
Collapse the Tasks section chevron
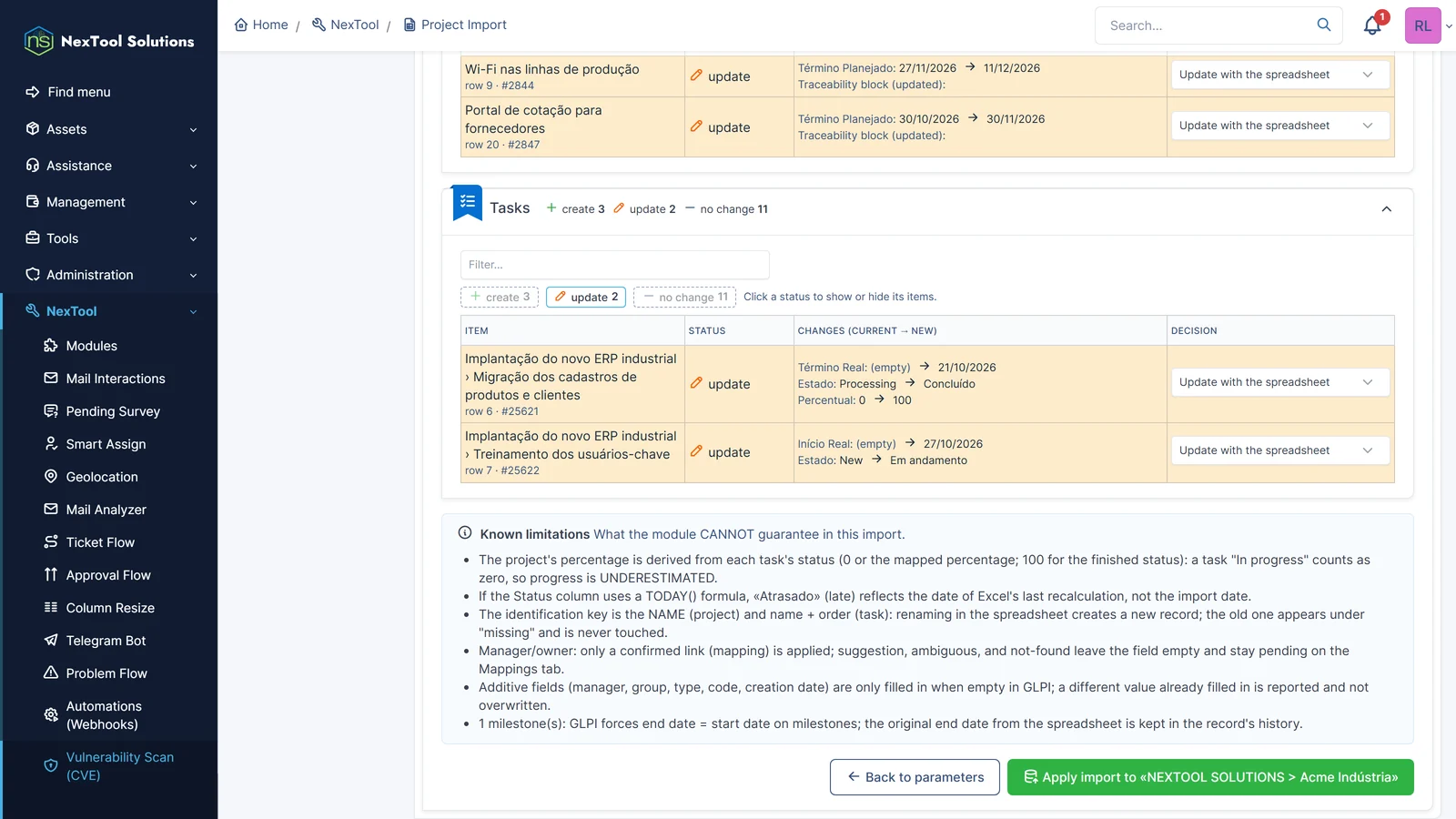coord(1386,209)
